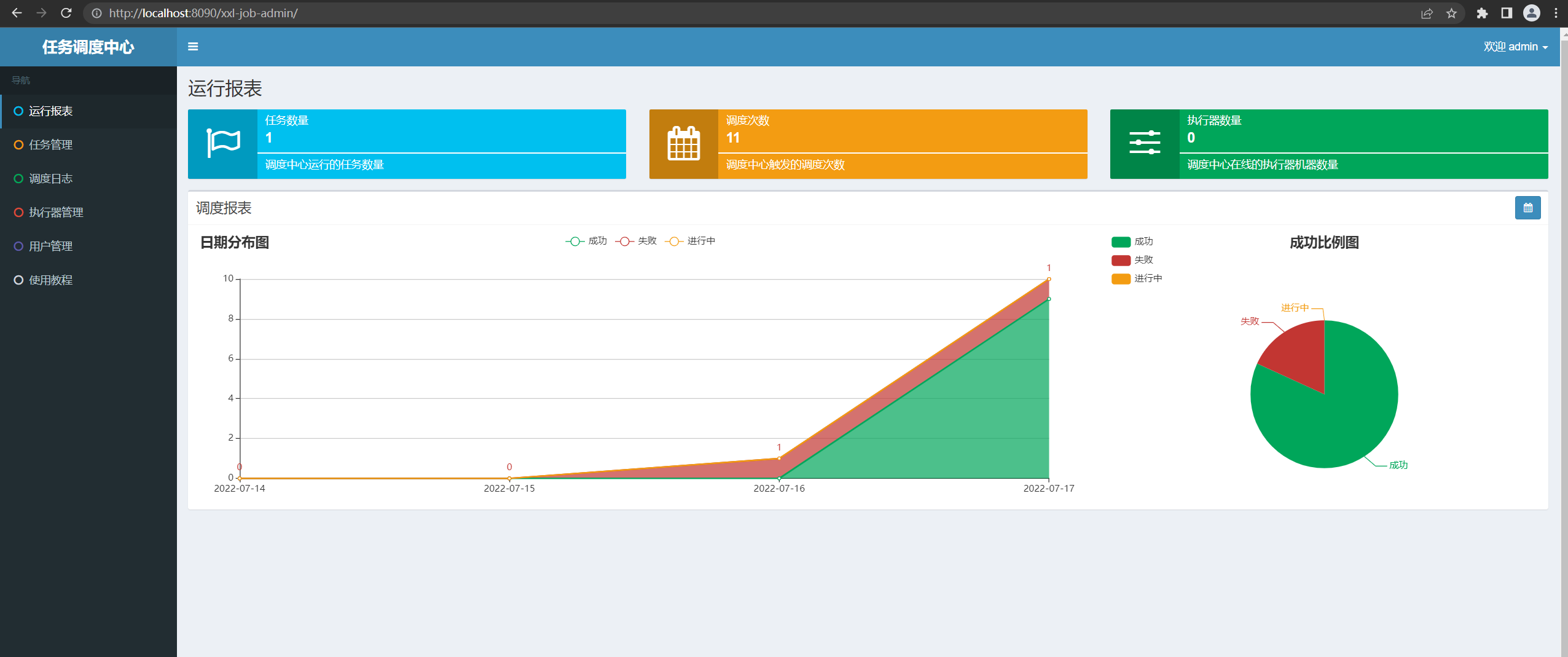
Task: Toggle 失败 series in line chart legend
Action: coord(636,242)
